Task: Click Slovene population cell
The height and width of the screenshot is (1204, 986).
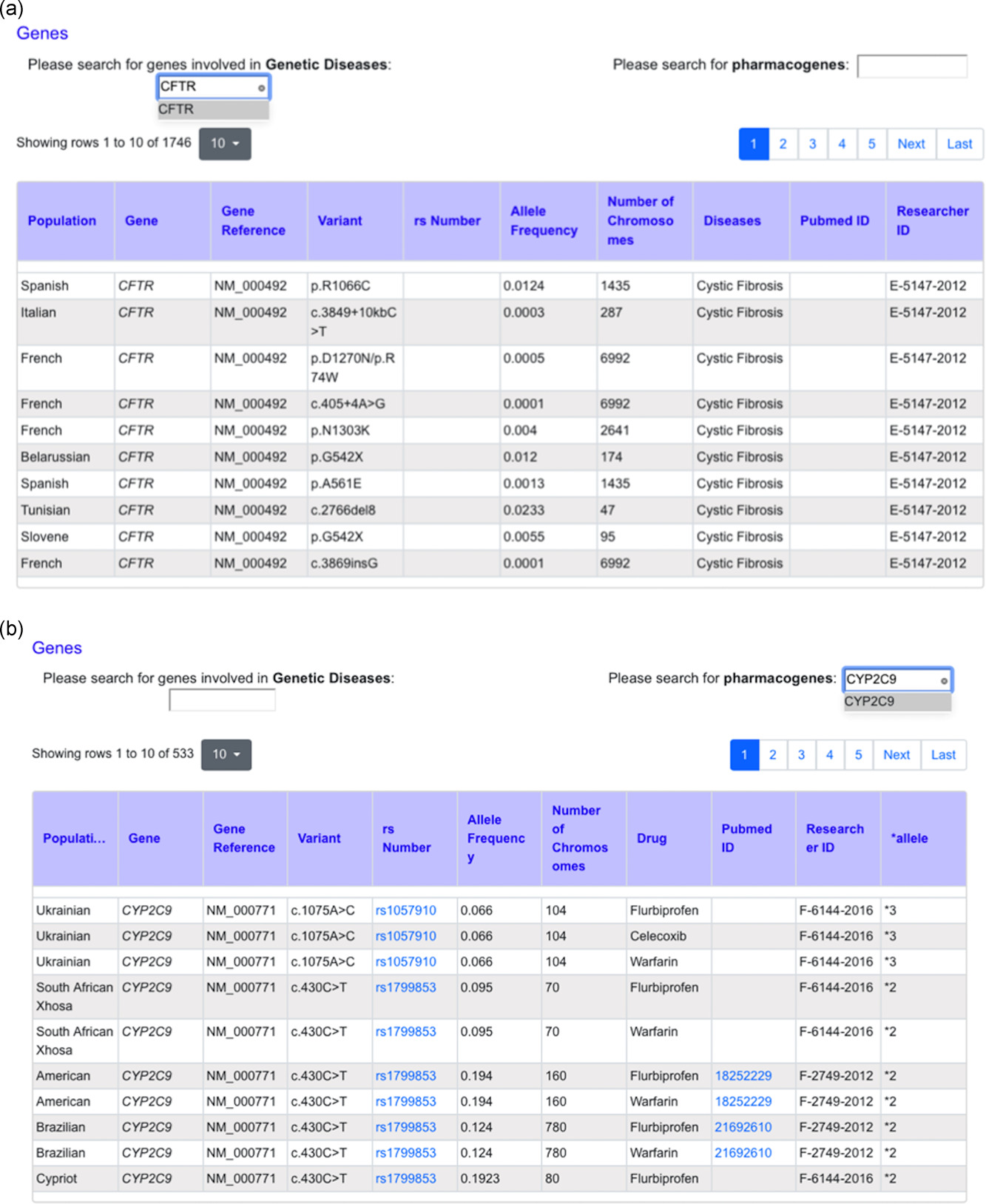Action: point(66,537)
